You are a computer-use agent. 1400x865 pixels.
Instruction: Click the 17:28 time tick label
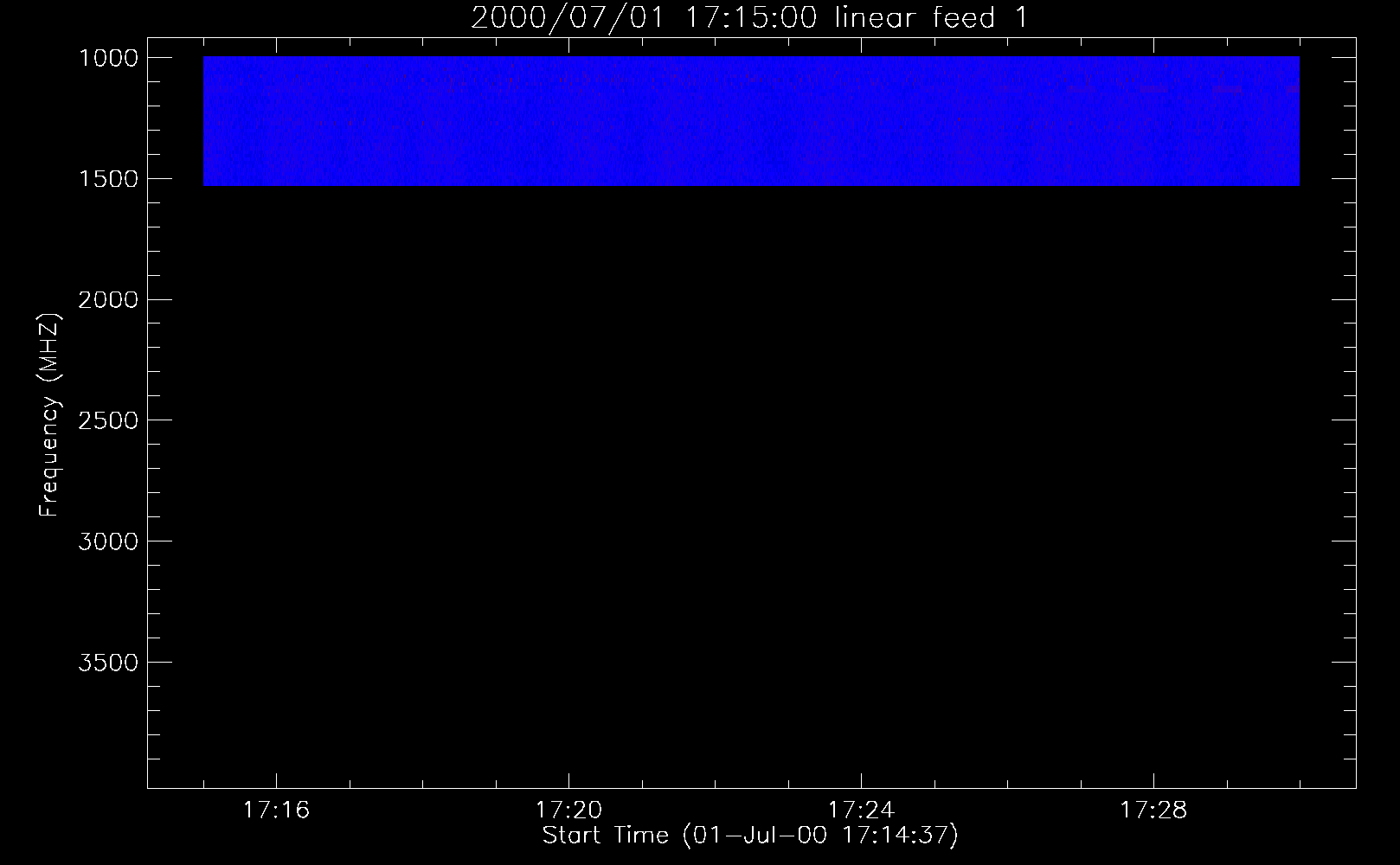click(1153, 811)
